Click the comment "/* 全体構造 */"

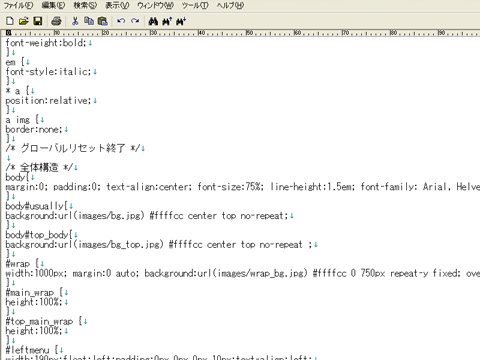[39, 167]
